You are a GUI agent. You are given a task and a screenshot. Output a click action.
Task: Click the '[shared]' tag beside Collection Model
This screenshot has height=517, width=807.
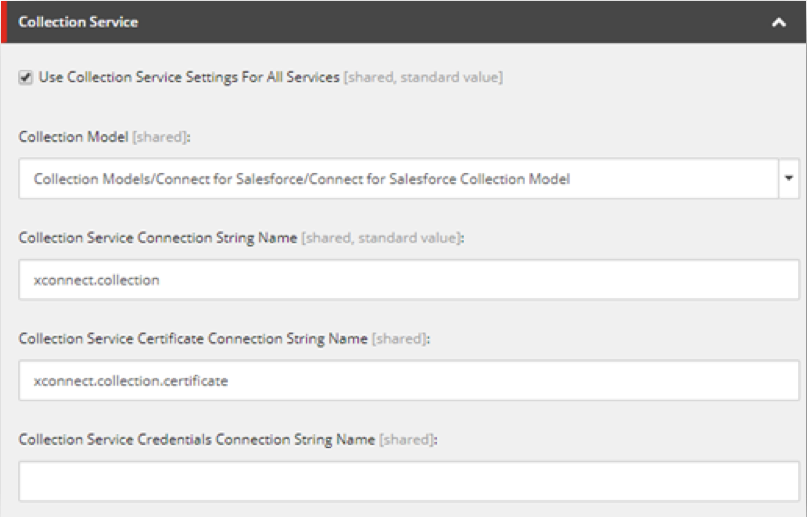tap(161, 138)
